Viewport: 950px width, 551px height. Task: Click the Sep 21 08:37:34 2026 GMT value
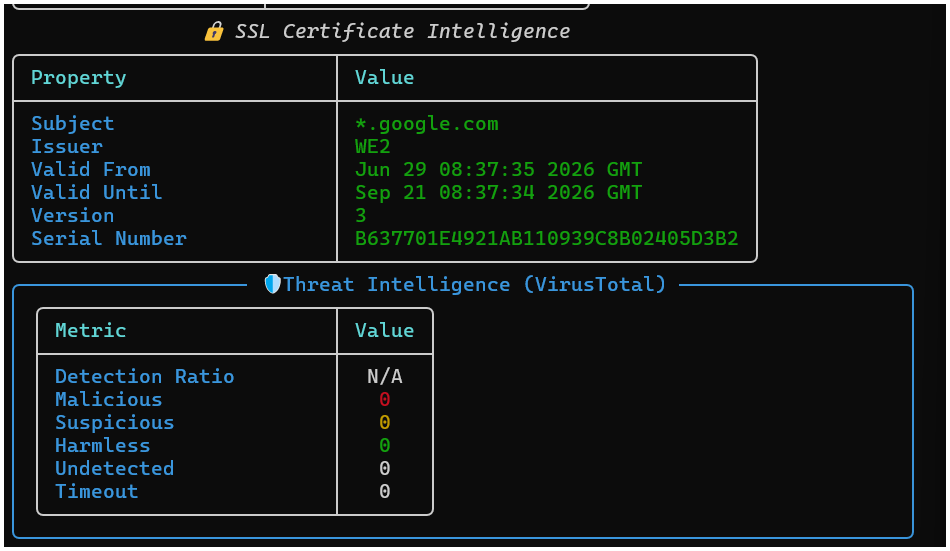pyautogui.click(x=498, y=192)
